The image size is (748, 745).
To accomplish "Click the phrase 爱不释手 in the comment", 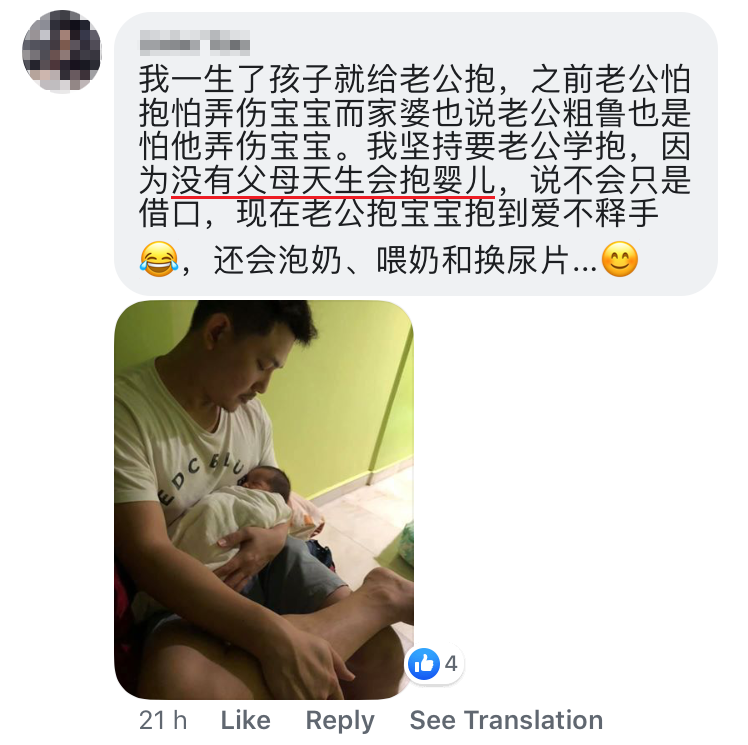I will coord(594,213).
